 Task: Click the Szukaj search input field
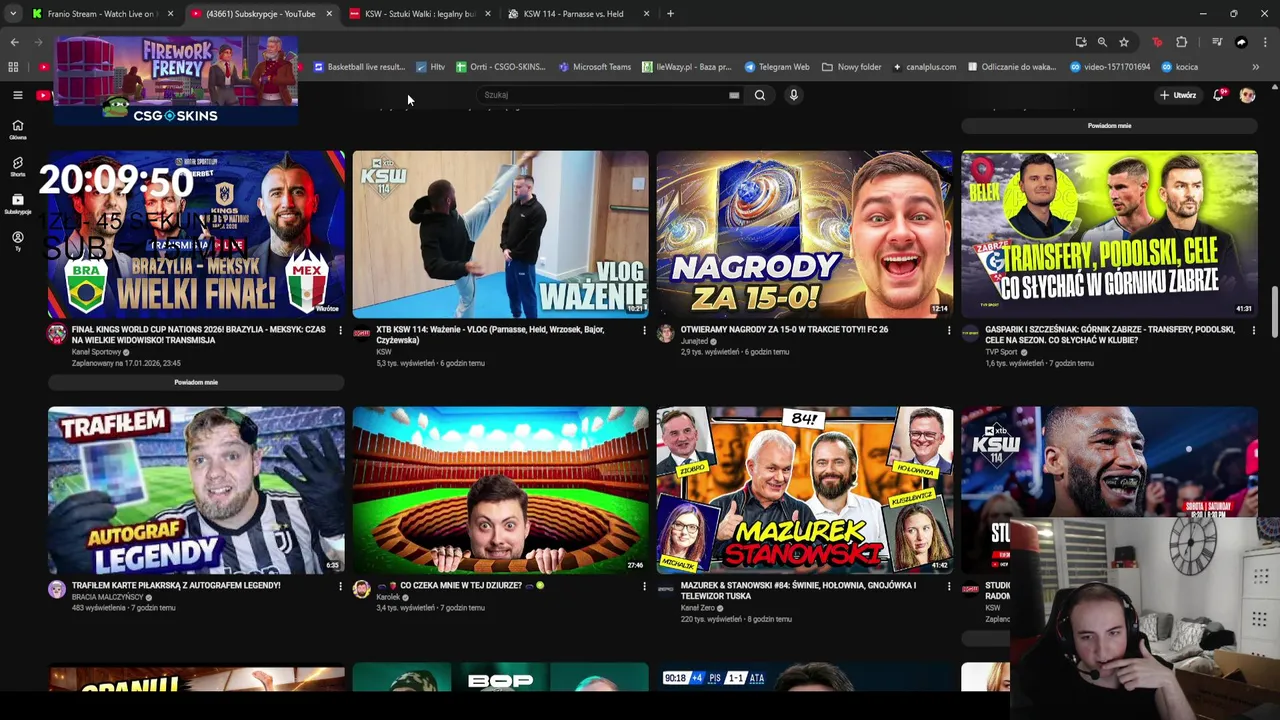pos(608,95)
